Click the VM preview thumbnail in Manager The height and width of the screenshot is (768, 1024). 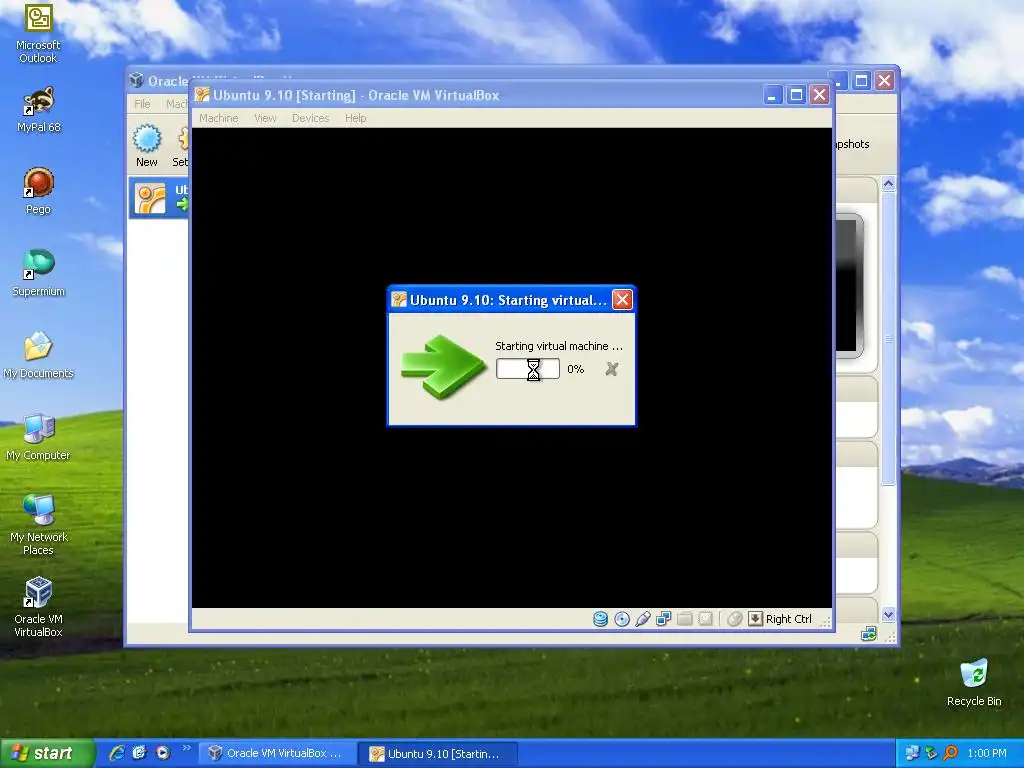point(849,286)
